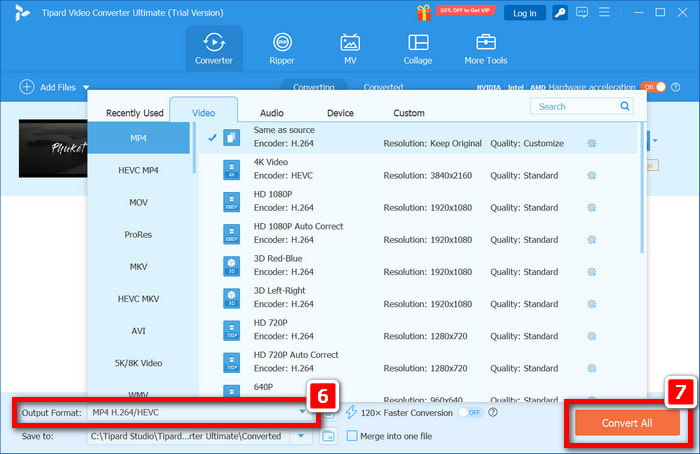
Task: Open settings gear for HD 1080P
Action: coord(592,208)
